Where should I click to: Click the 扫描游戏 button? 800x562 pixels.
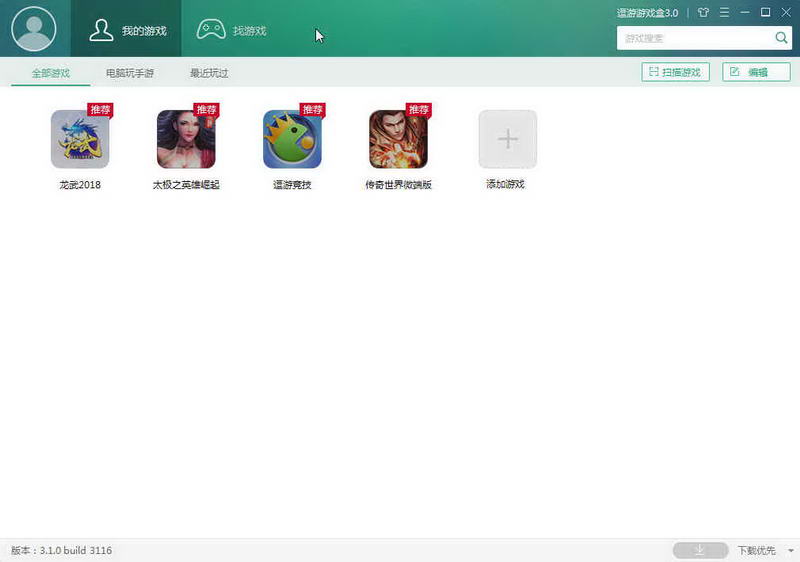[675, 72]
